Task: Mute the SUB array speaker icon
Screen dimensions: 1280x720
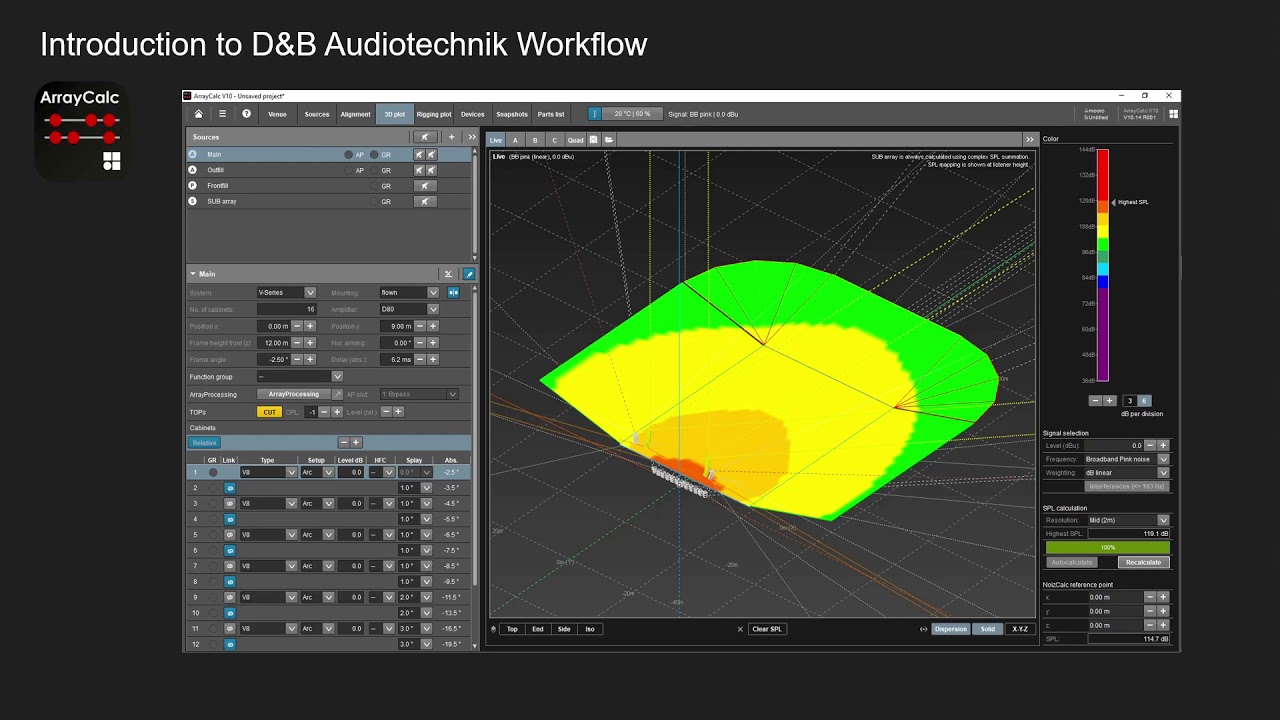Action: coord(425,201)
